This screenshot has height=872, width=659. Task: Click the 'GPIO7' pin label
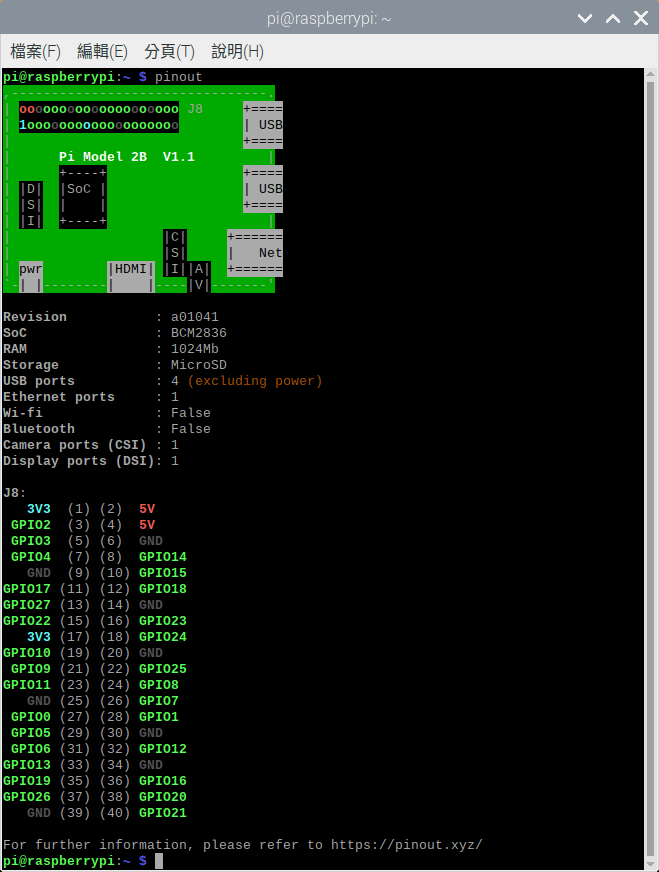click(159, 701)
